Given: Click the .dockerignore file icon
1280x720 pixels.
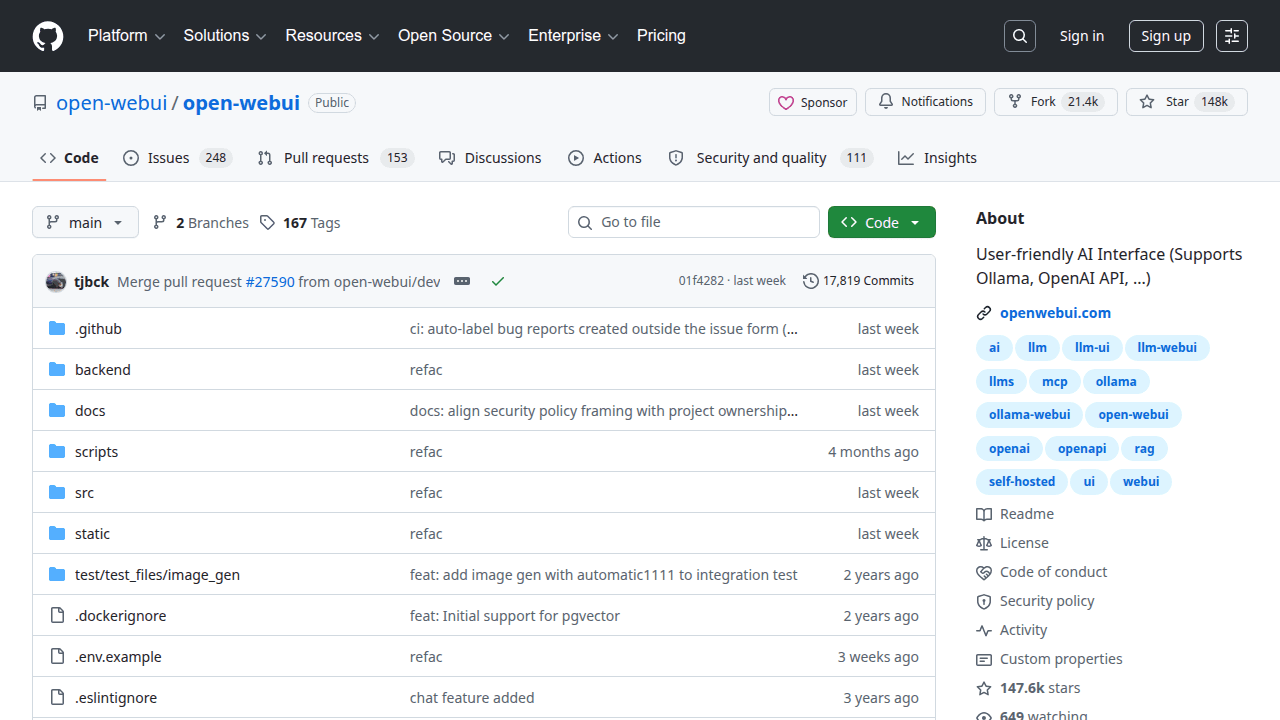Looking at the screenshot, I should click(57, 615).
